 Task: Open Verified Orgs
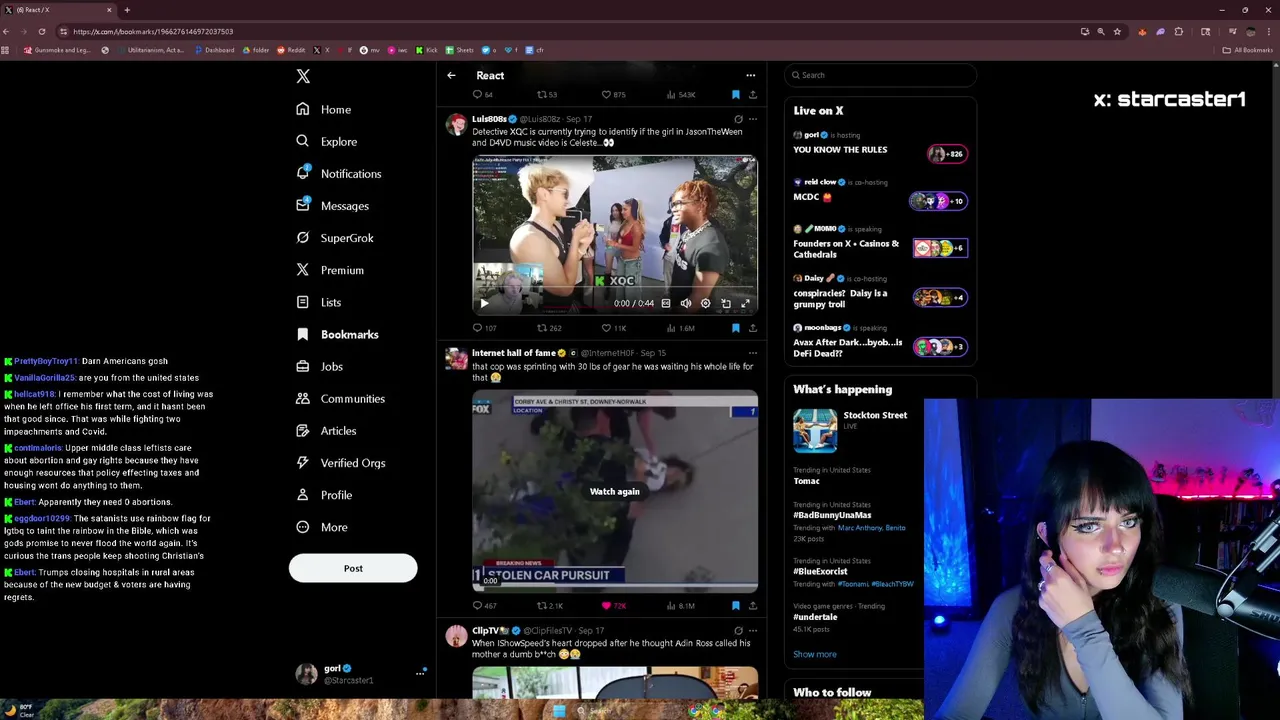point(340,462)
